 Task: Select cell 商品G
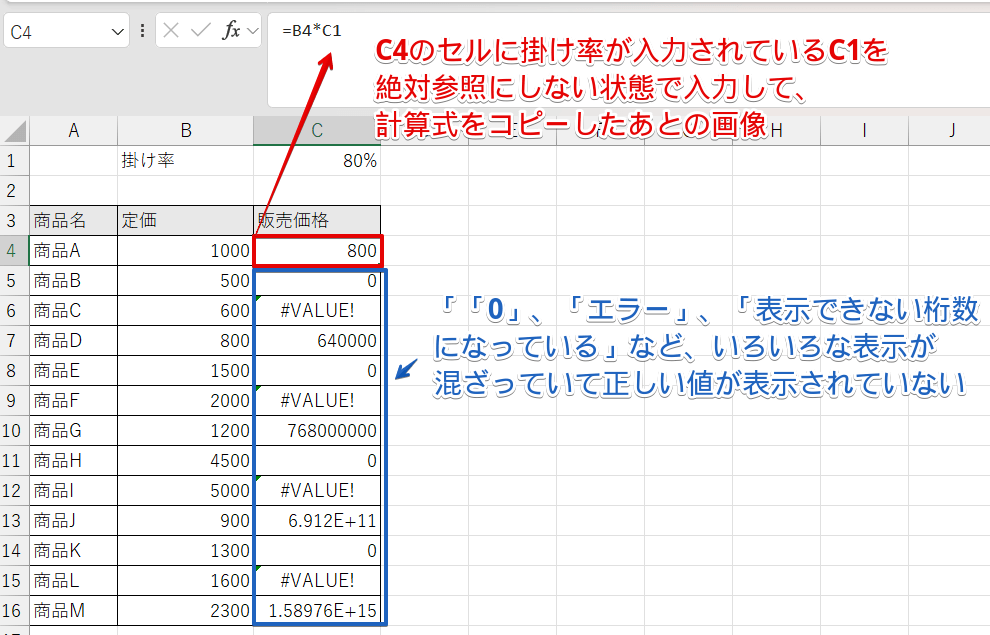coord(73,430)
